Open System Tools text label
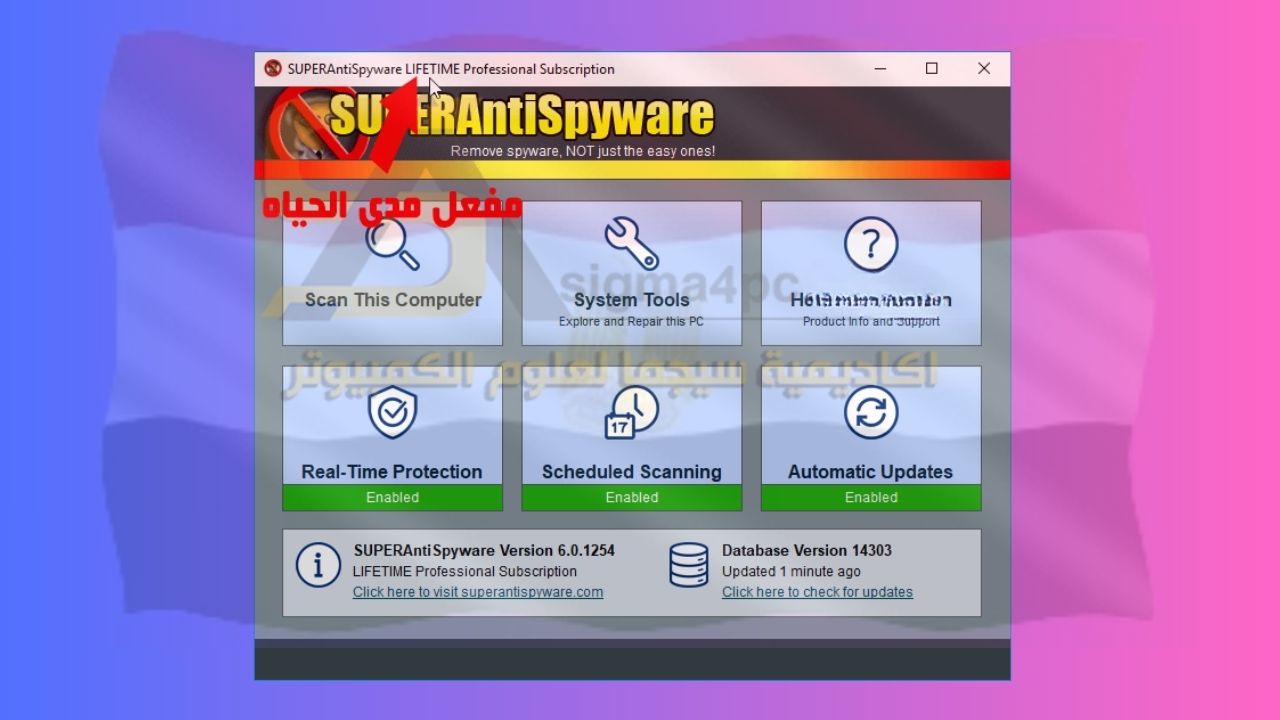 (631, 300)
